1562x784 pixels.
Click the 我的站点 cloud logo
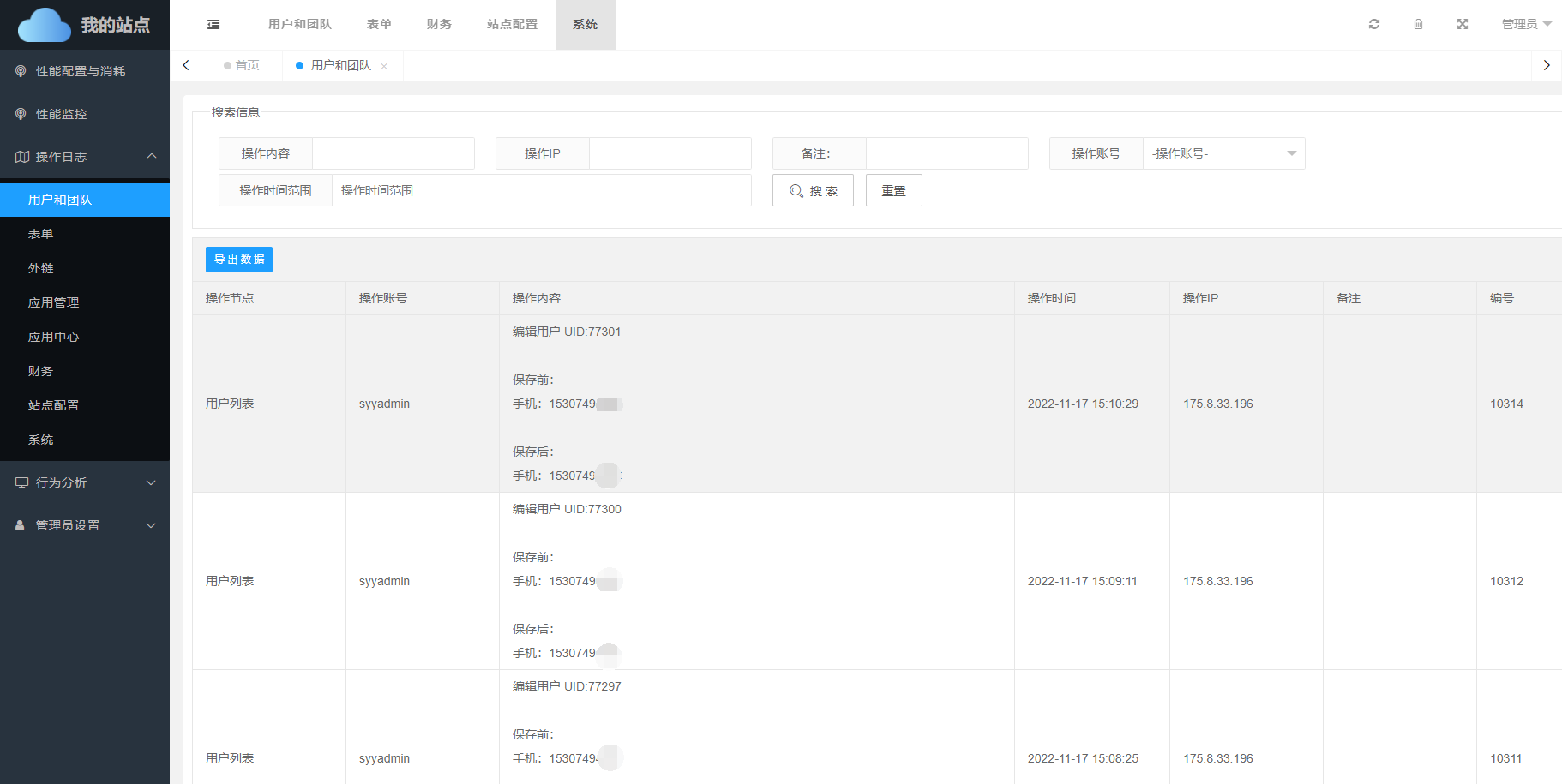(x=45, y=25)
